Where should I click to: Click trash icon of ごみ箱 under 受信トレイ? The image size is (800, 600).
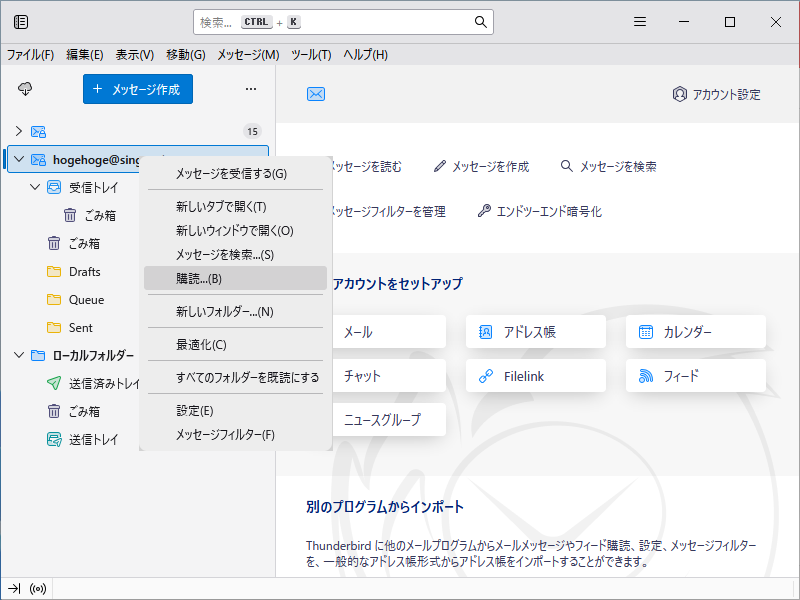(x=70, y=215)
